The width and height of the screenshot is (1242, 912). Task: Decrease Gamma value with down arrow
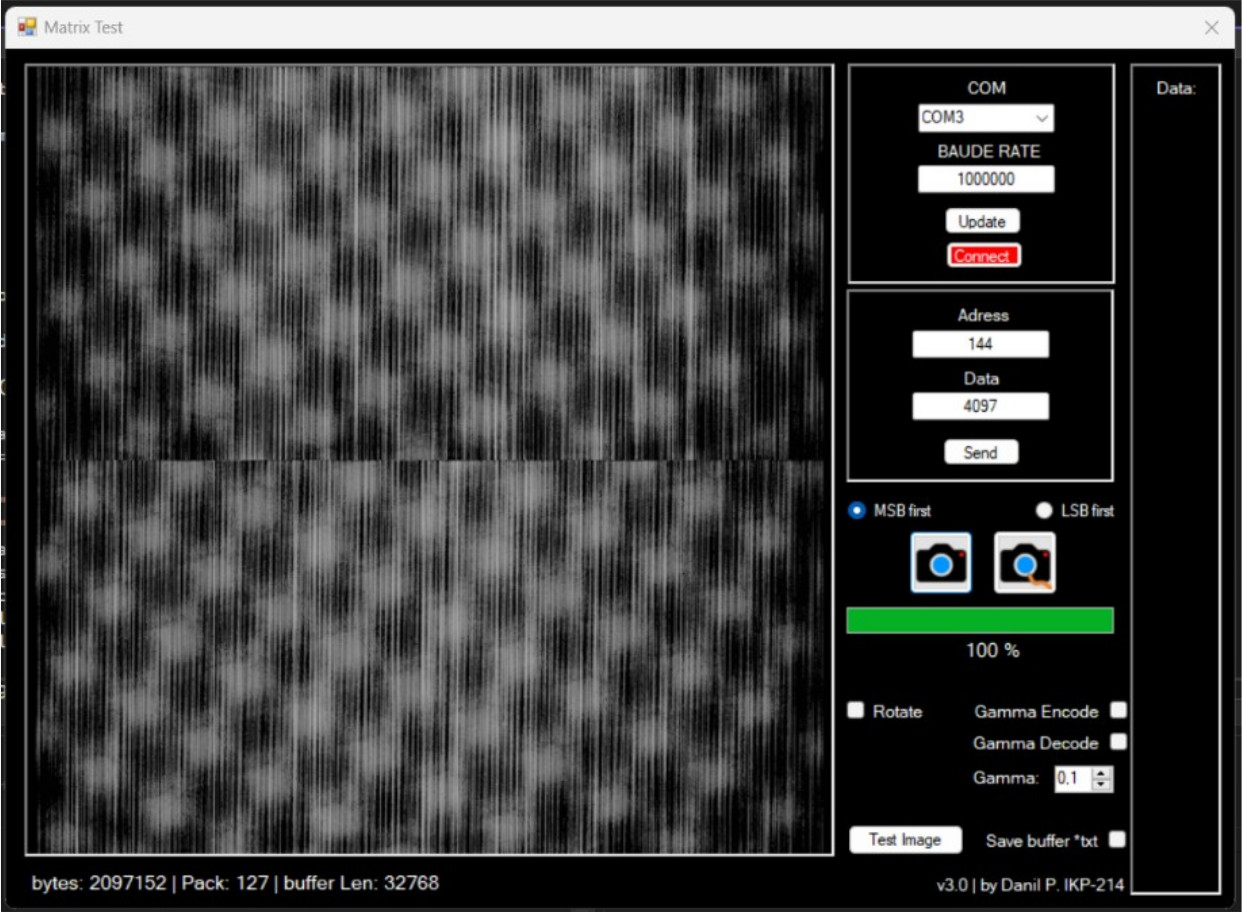tap(1102, 784)
